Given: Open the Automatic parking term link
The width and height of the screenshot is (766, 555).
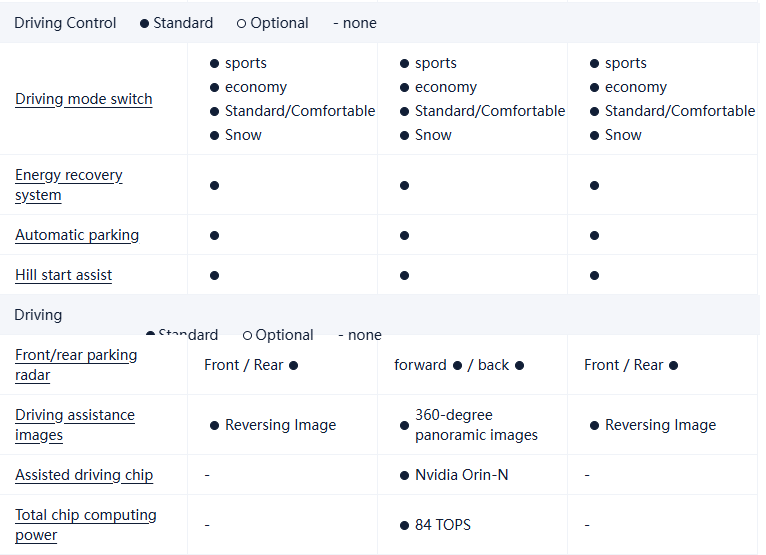Looking at the screenshot, I should coord(77,235).
